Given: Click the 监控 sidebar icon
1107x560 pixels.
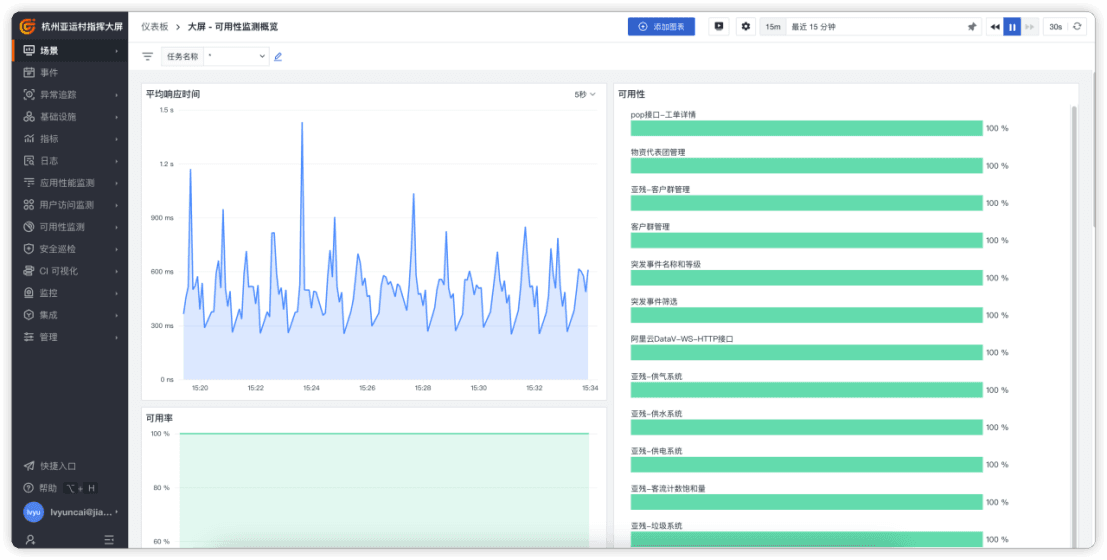Looking at the screenshot, I should click(29, 293).
